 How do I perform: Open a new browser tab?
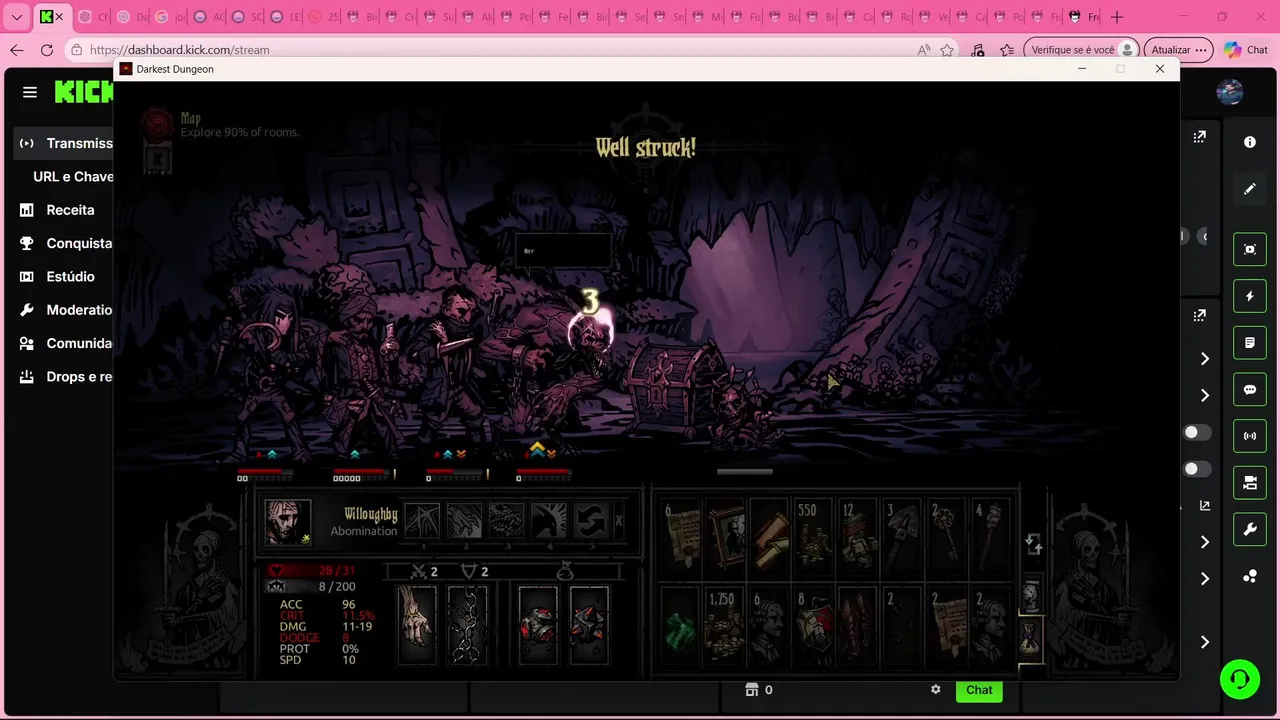(x=1117, y=17)
